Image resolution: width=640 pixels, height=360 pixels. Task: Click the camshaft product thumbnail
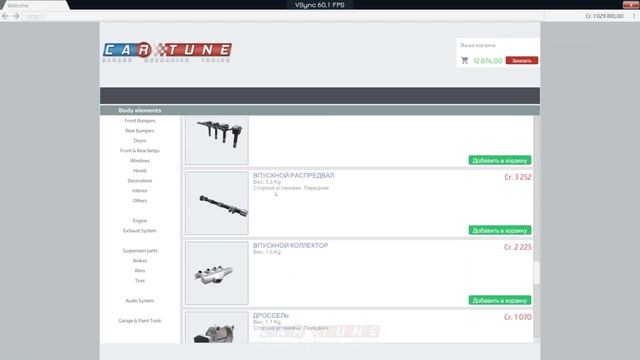pyautogui.click(x=217, y=203)
